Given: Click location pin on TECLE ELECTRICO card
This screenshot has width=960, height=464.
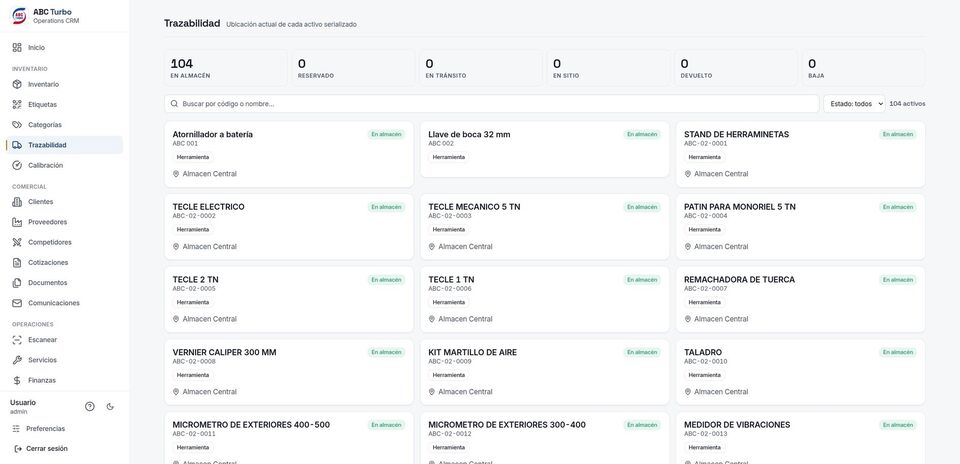Looking at the screenshot, I should coord(176,247).
